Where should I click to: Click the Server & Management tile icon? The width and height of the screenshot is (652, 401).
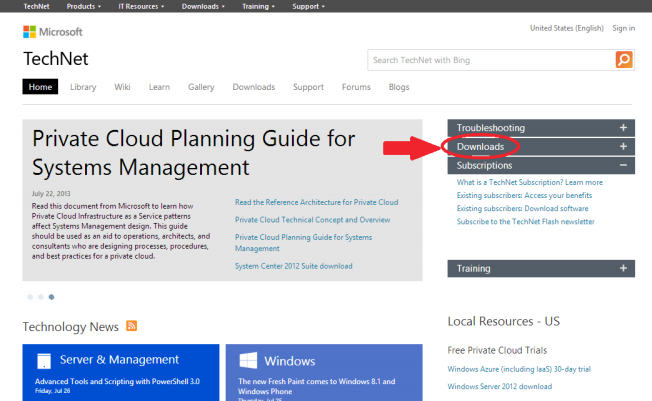pyautogui.click(x=43, y=360)
